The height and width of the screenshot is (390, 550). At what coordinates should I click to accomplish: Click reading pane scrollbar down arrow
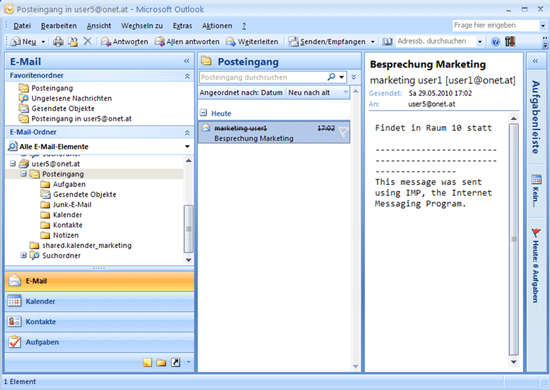coord(514,362)
